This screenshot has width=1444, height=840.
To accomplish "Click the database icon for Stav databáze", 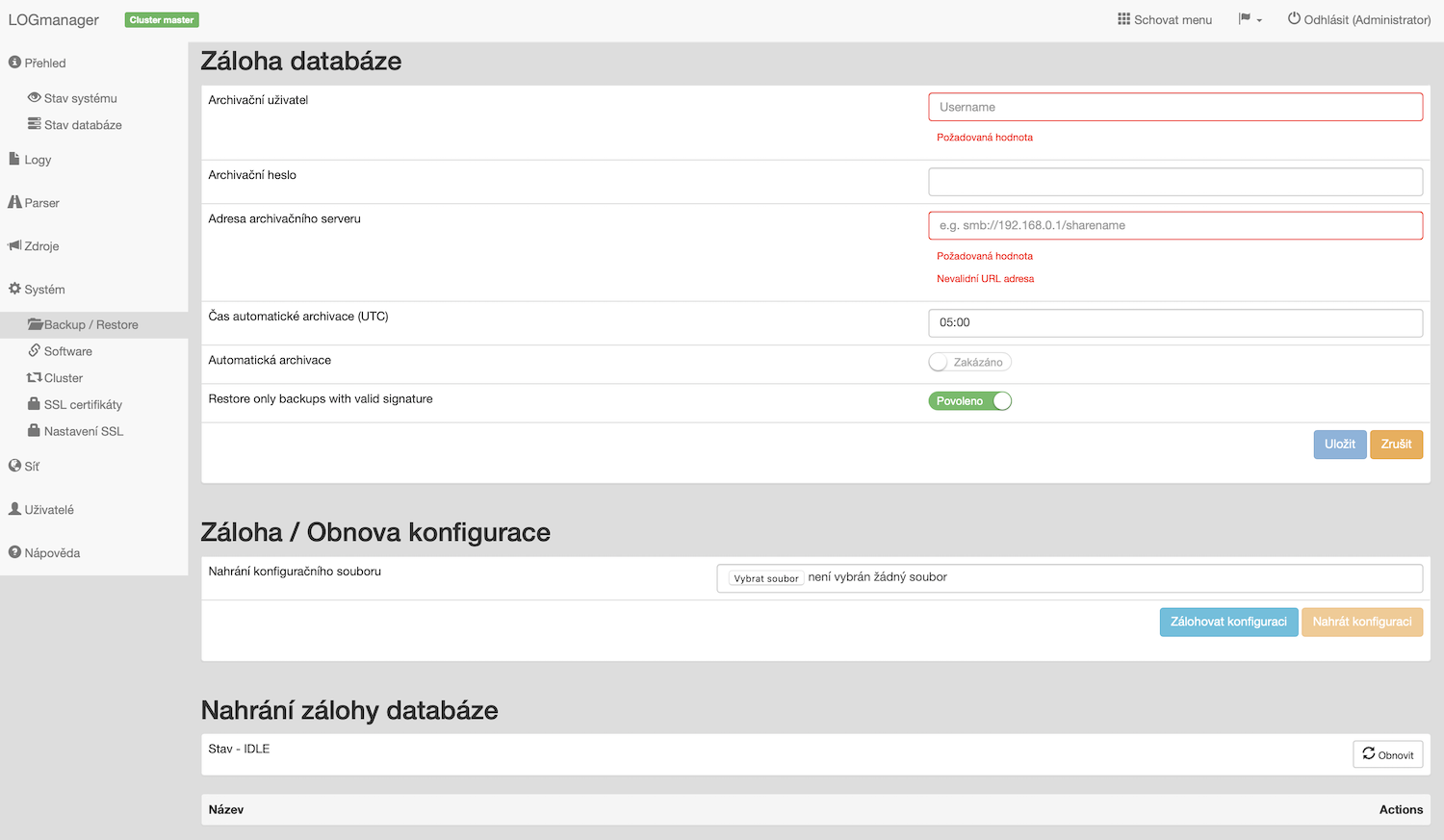I will [35, 124].
